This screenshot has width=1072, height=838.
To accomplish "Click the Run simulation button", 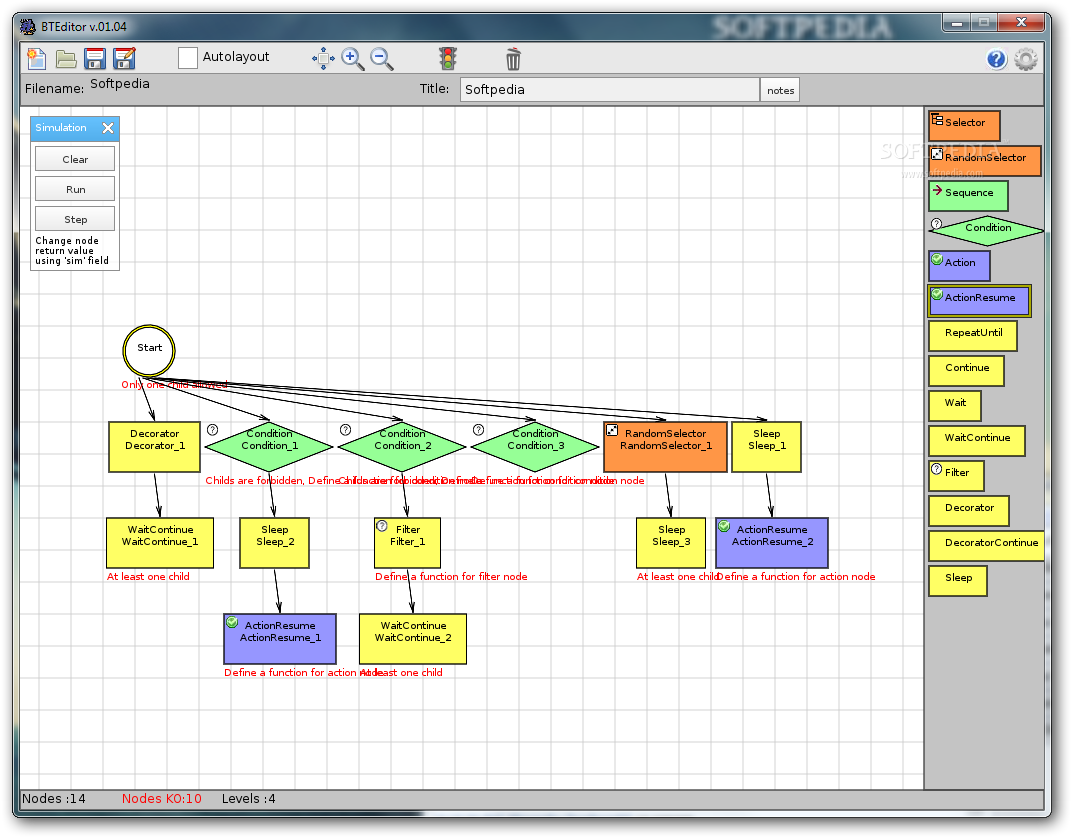I will point(75,189).
